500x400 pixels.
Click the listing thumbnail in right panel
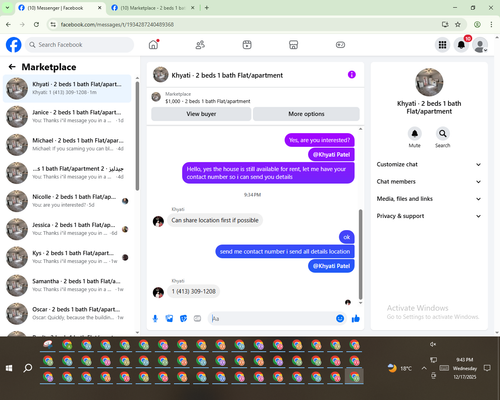pyautogui.click(x=429, y=82)
